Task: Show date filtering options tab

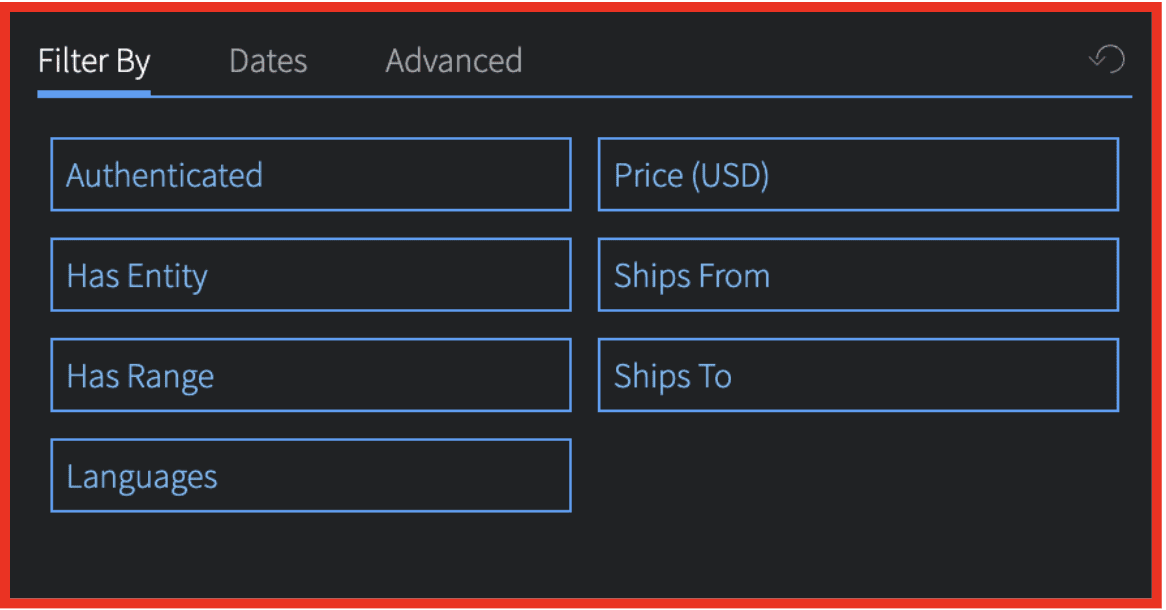Action: [x=268, y=61]
